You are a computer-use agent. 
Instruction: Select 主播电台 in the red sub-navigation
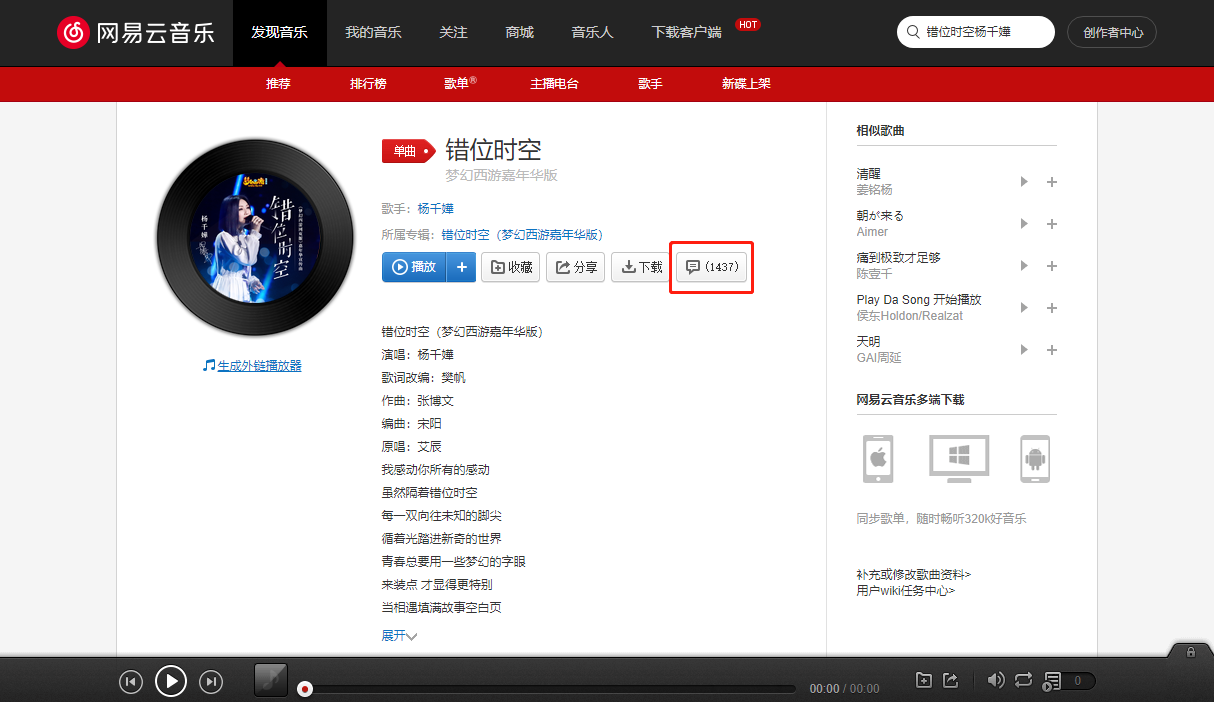tap(554, 84)
